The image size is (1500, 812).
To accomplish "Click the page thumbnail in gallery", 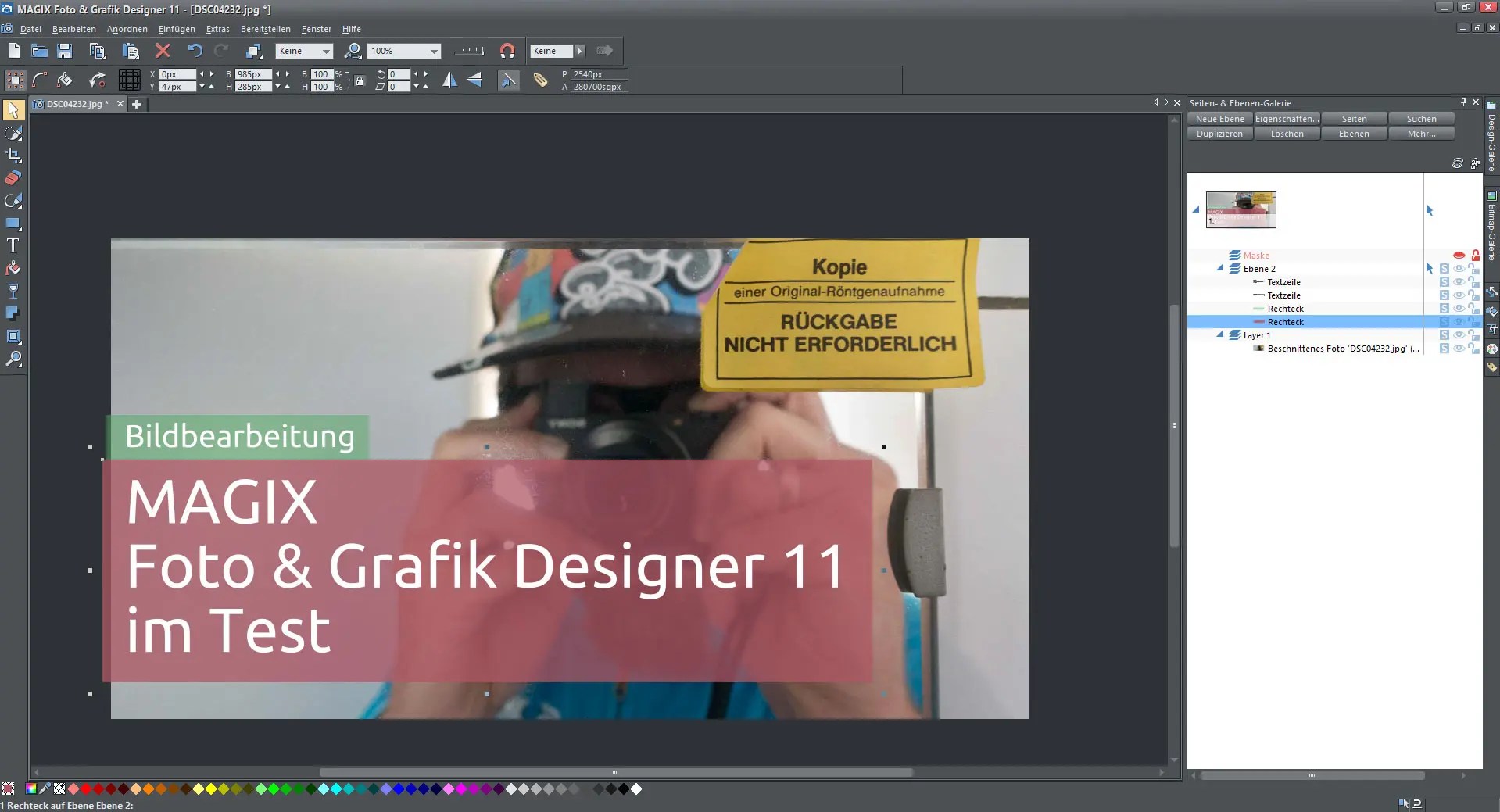I will [x=1240, y=209].
